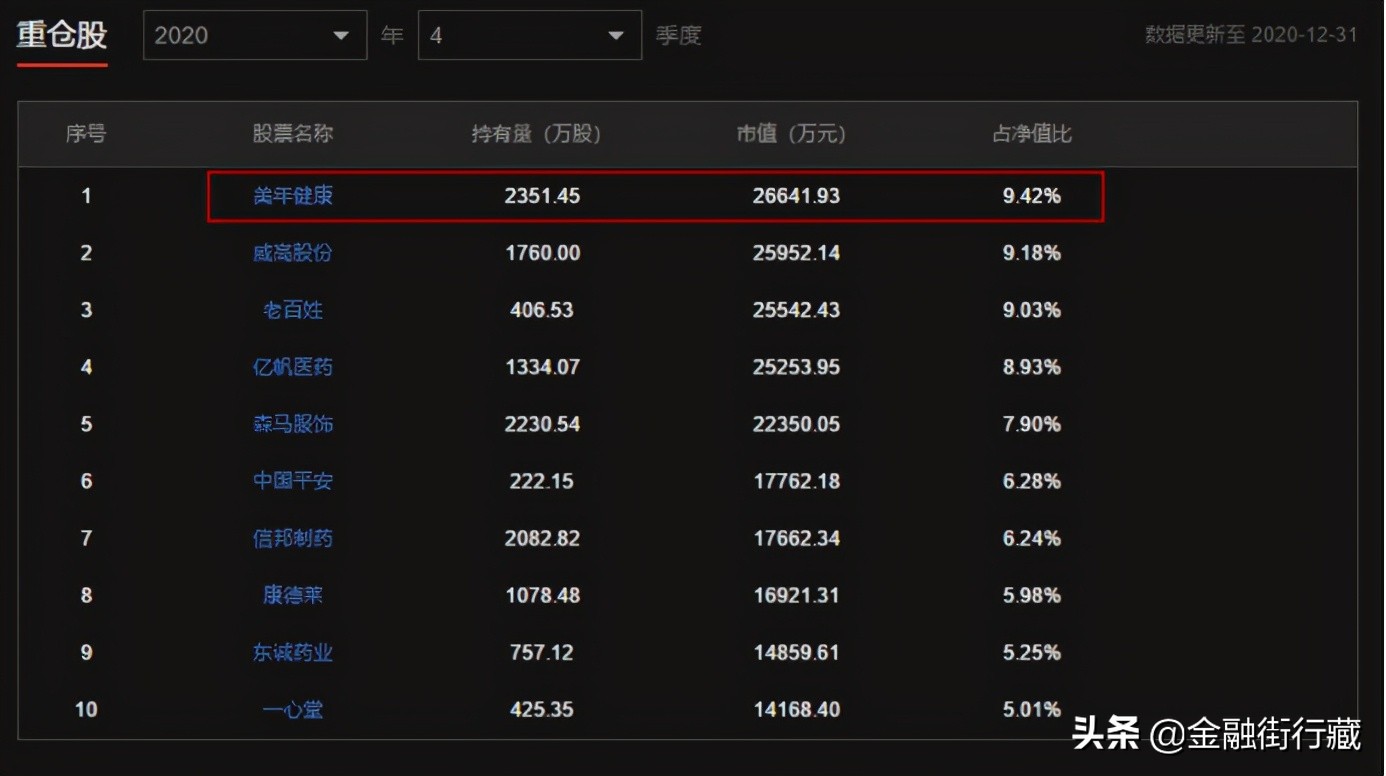Select holding amount 406.53
This screenshot has height=776, width=1386.
coord(542,310)
